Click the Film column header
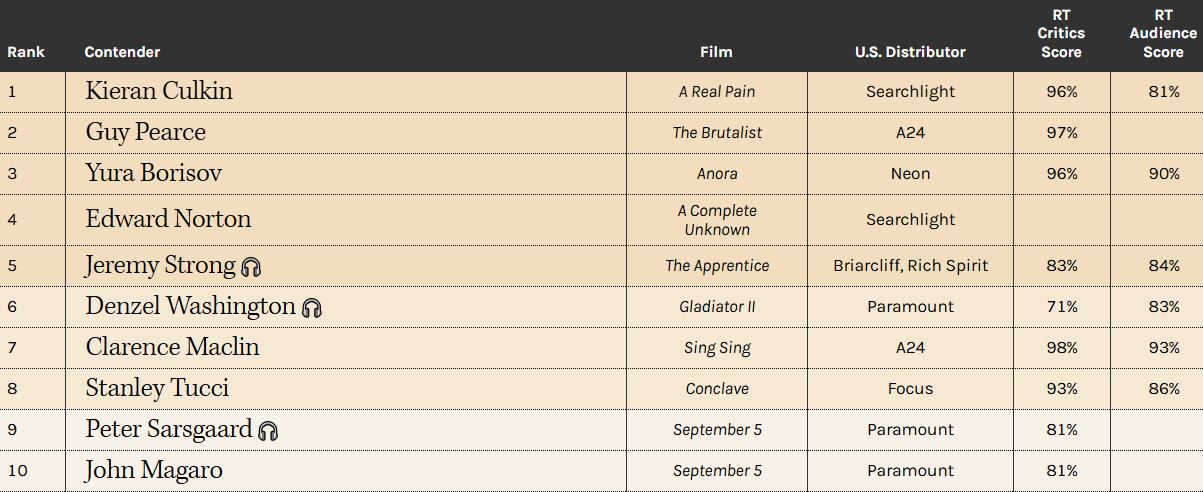Viewport: 1203px width, 492px height. [716, 52]
